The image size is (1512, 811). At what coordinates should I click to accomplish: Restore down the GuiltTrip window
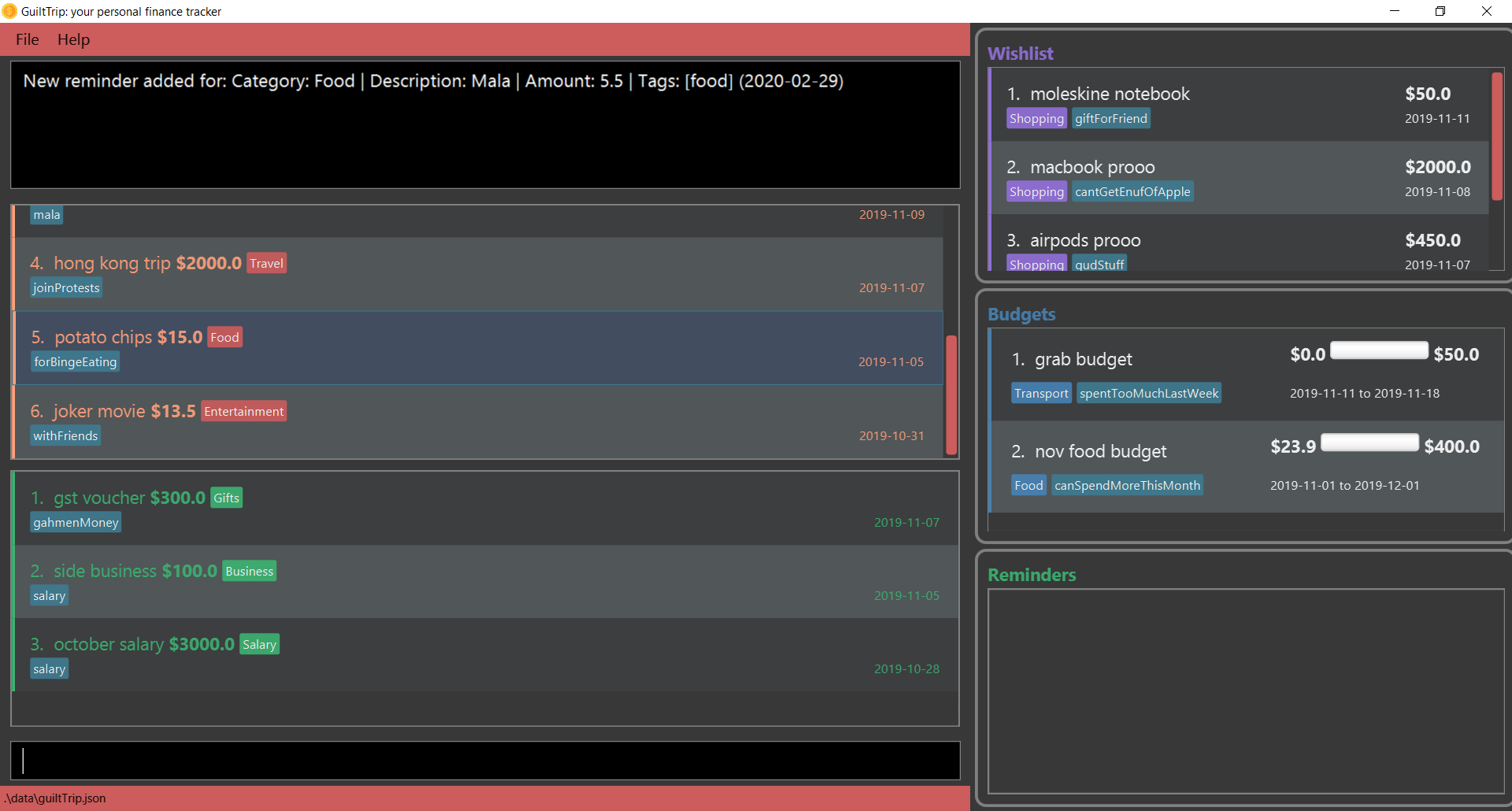[1440, 11]
